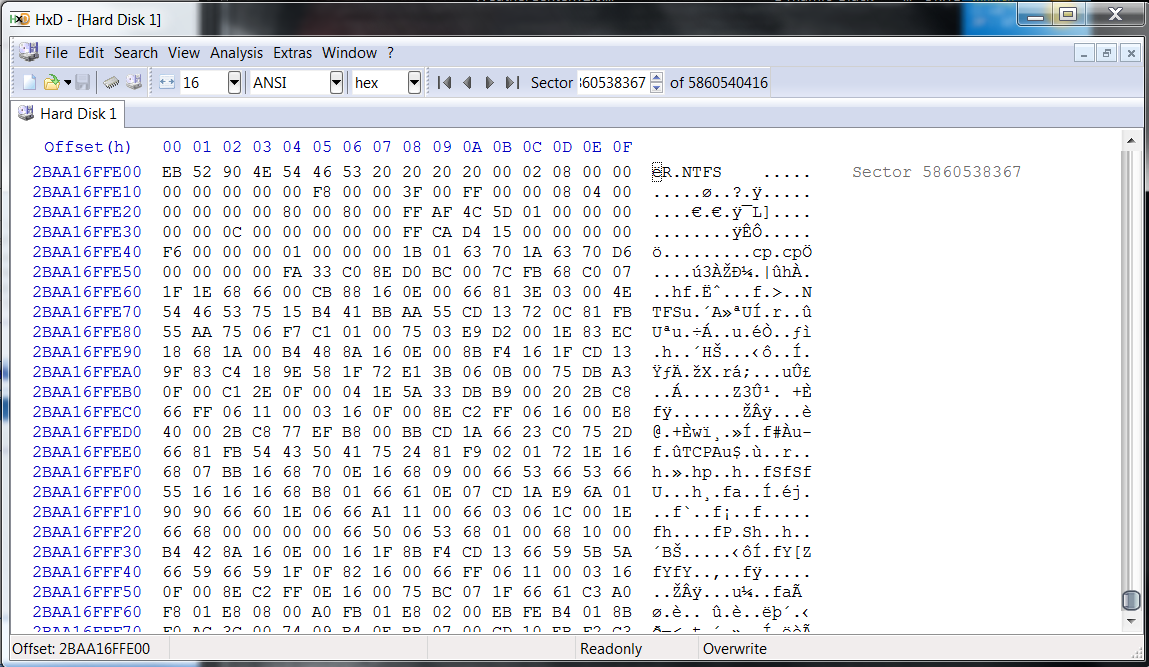Click the HxD title bar application icon

coord(20,19)
